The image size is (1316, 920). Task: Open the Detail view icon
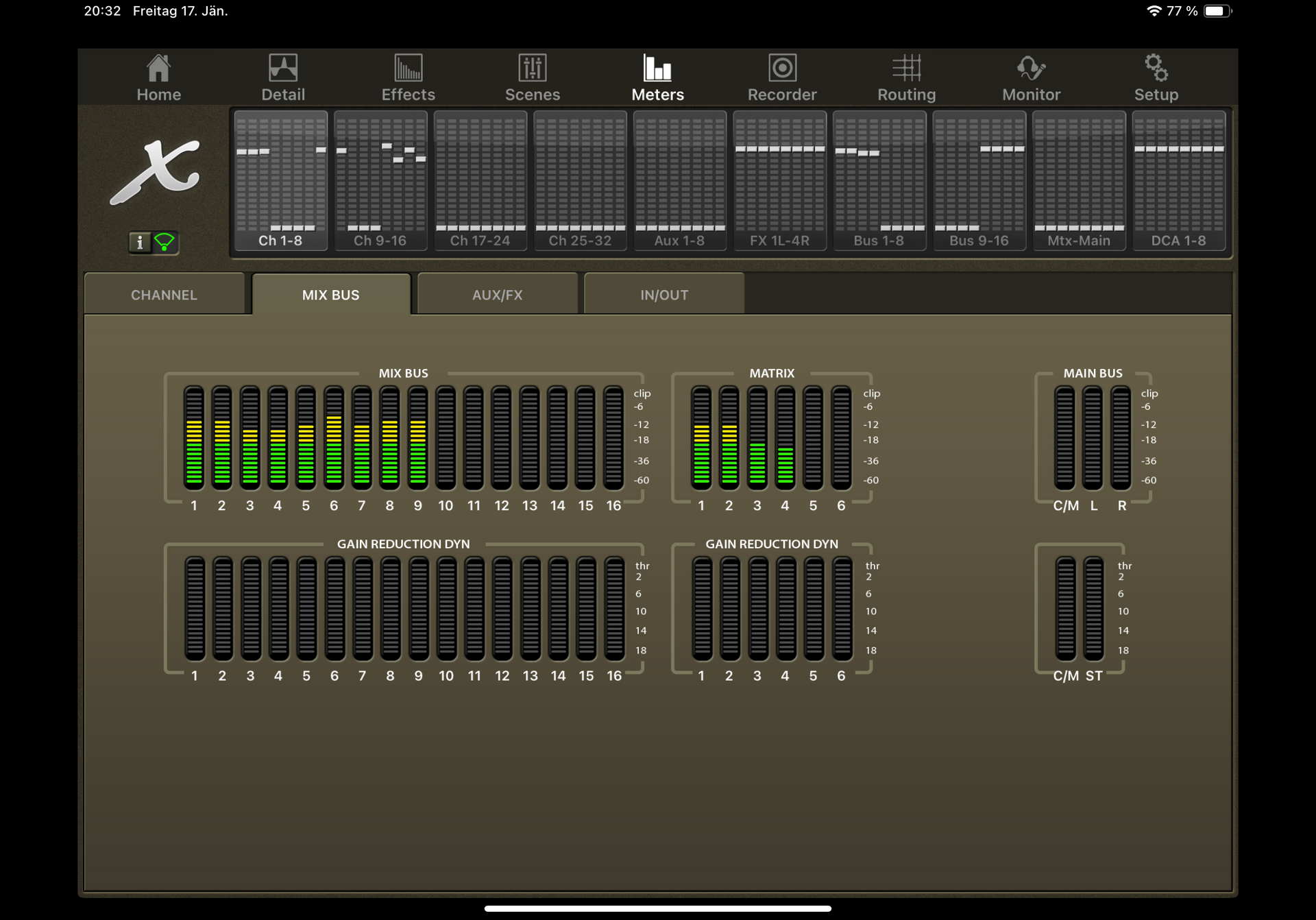tap(283, 77)
